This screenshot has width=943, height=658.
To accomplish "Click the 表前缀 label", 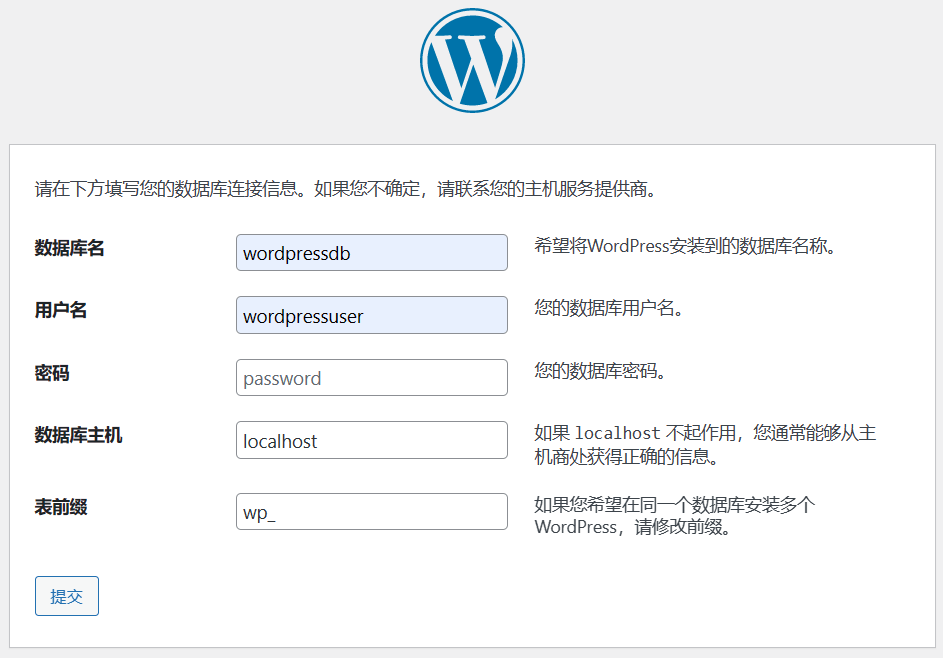I will 61,507.
